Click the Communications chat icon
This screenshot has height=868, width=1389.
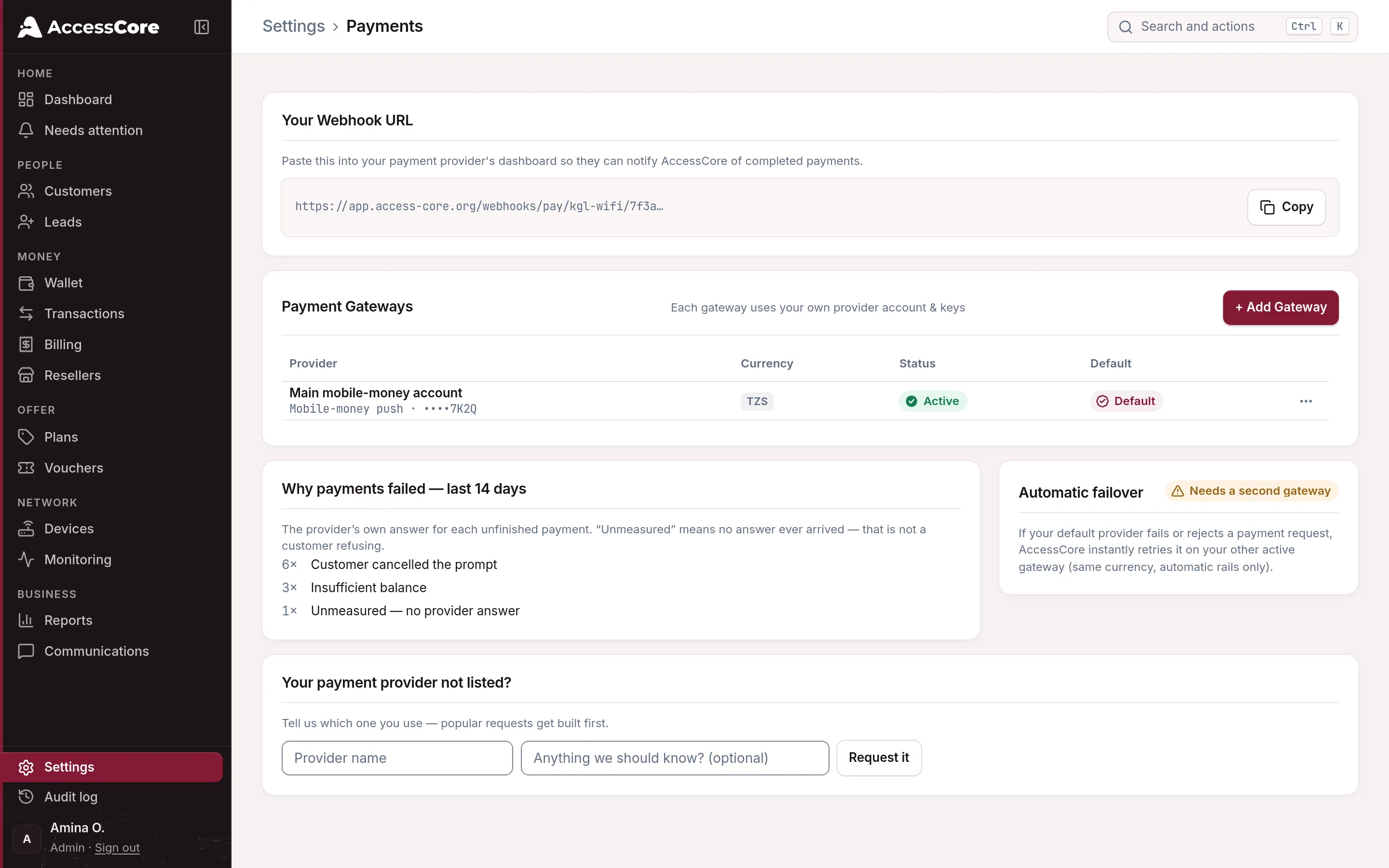pos(26,651)
